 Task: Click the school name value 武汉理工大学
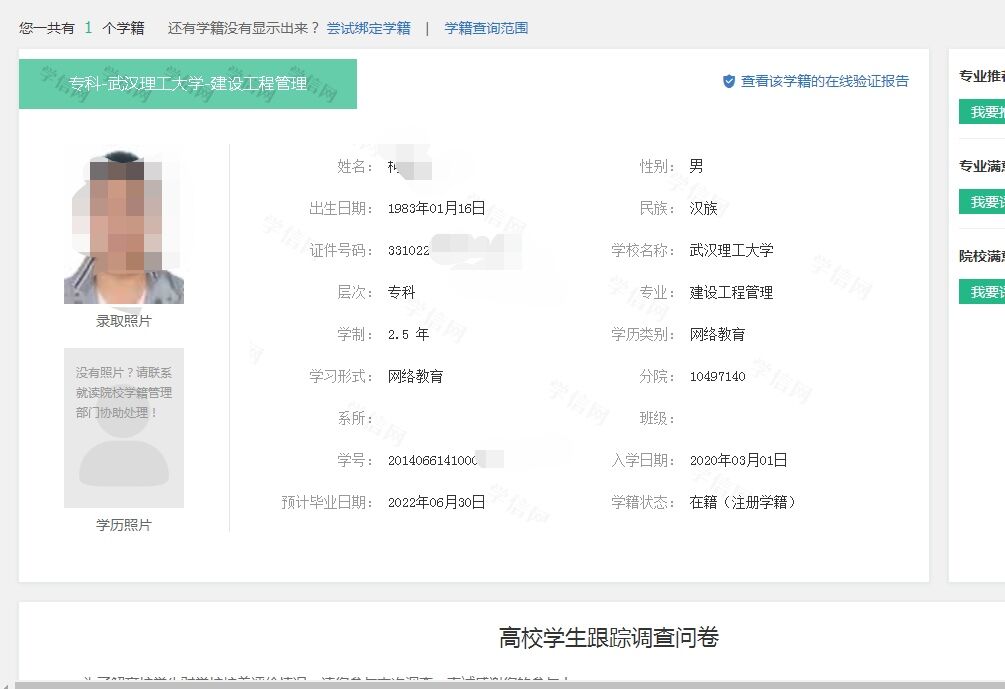coord(731,250)
